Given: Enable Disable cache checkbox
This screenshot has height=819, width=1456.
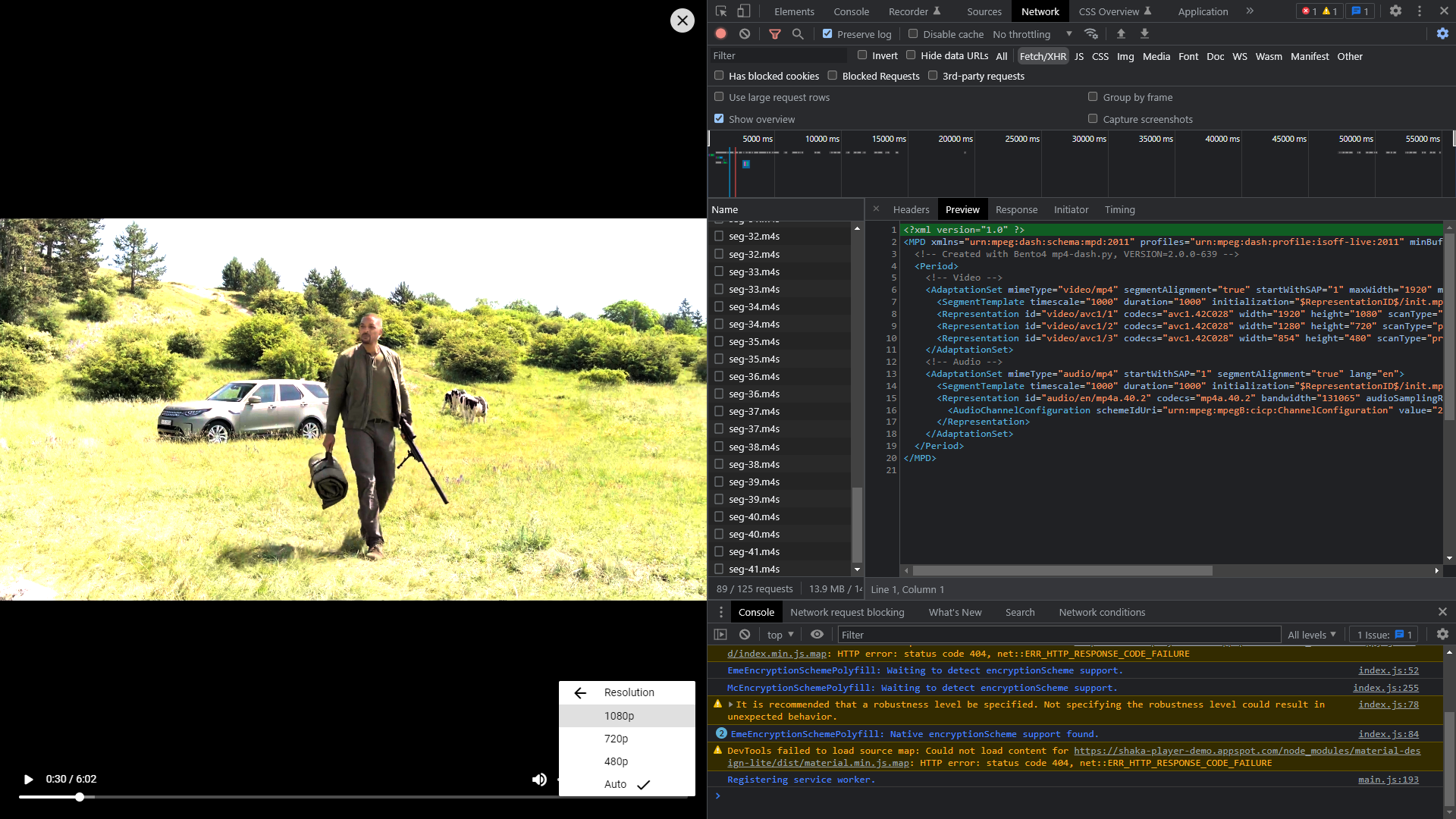Looking at the screenshot, I should coord(913,34).
